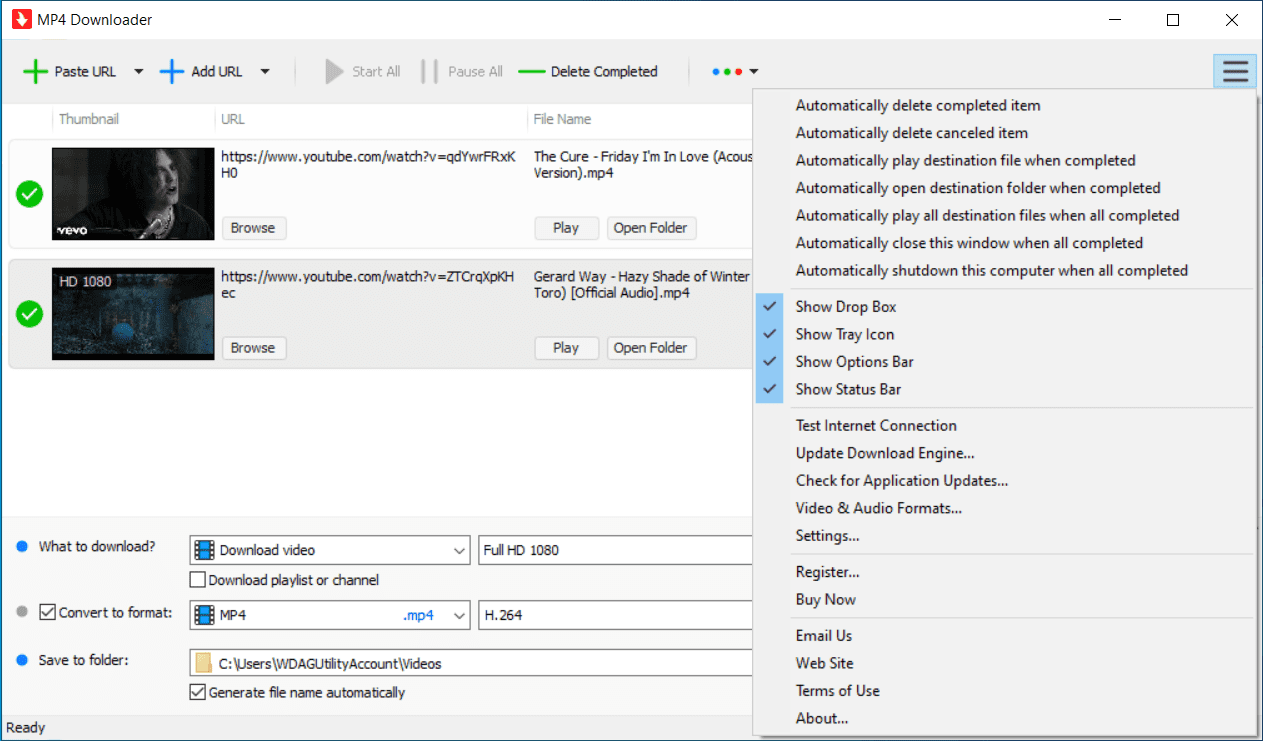The width and height of the screenshot is (1263, 741).
Task: Play the Gerard Way Hazy Shade file
Action: 566,348
